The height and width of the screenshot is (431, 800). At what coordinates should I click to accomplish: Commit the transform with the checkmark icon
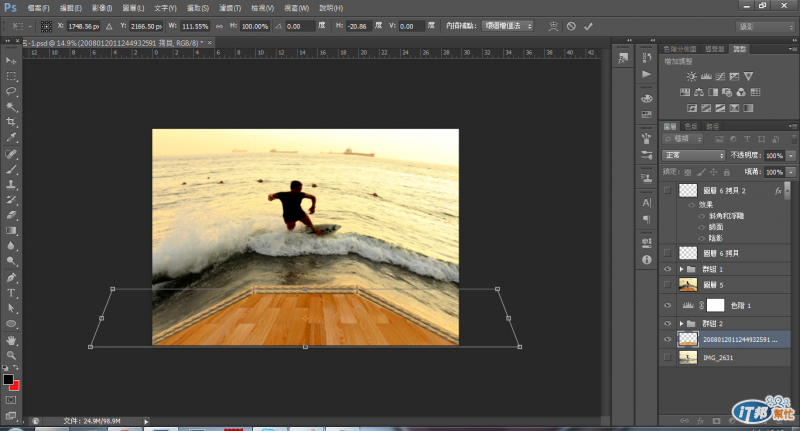588,26
